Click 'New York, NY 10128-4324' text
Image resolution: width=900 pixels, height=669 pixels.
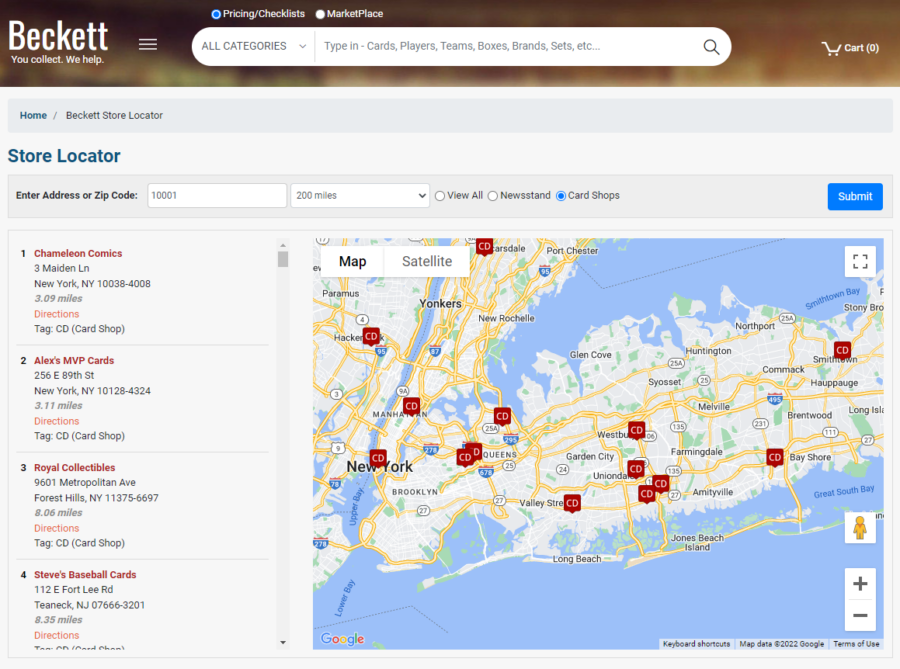tap(92, 391)
